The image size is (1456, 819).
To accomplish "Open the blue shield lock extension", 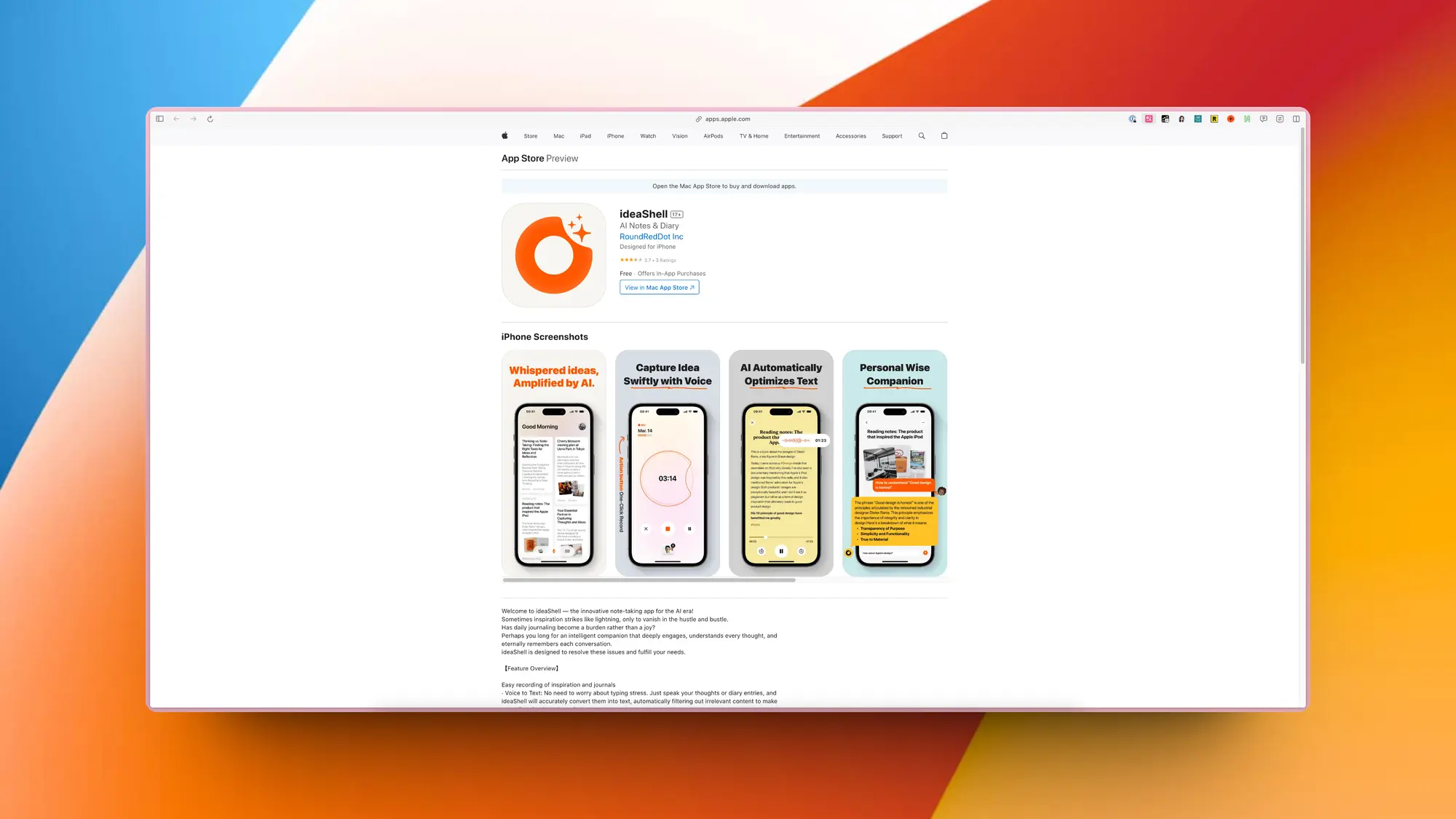I will 1133,119.
